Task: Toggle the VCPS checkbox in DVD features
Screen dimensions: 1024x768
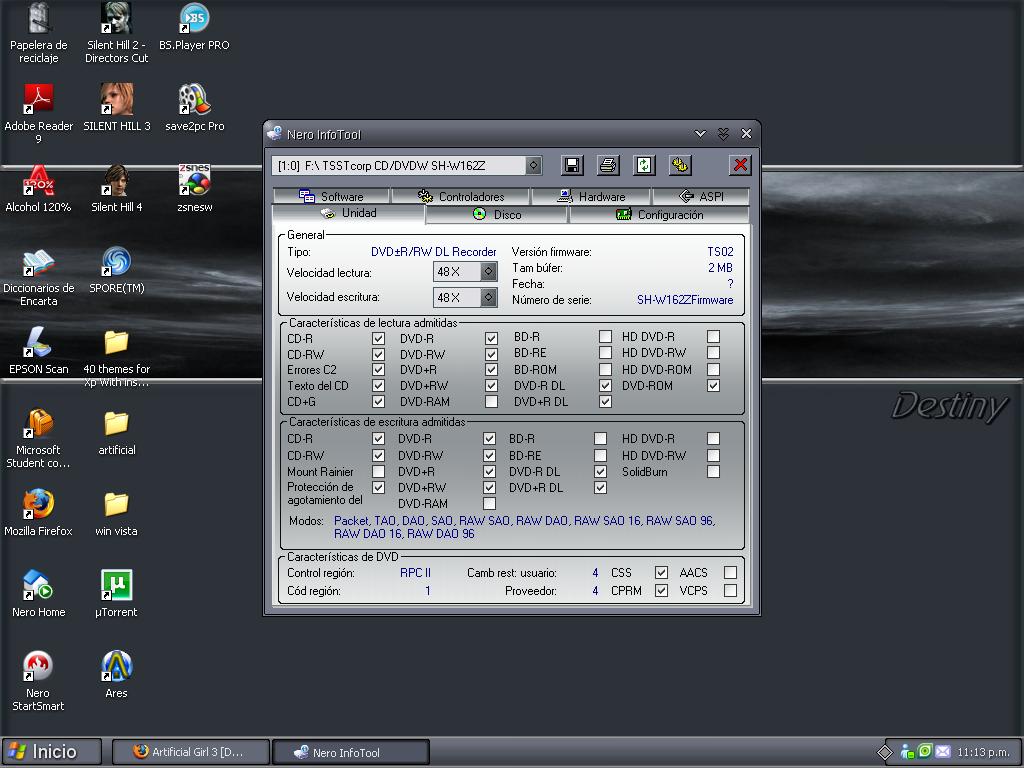Action: click(x=730, y=590)
